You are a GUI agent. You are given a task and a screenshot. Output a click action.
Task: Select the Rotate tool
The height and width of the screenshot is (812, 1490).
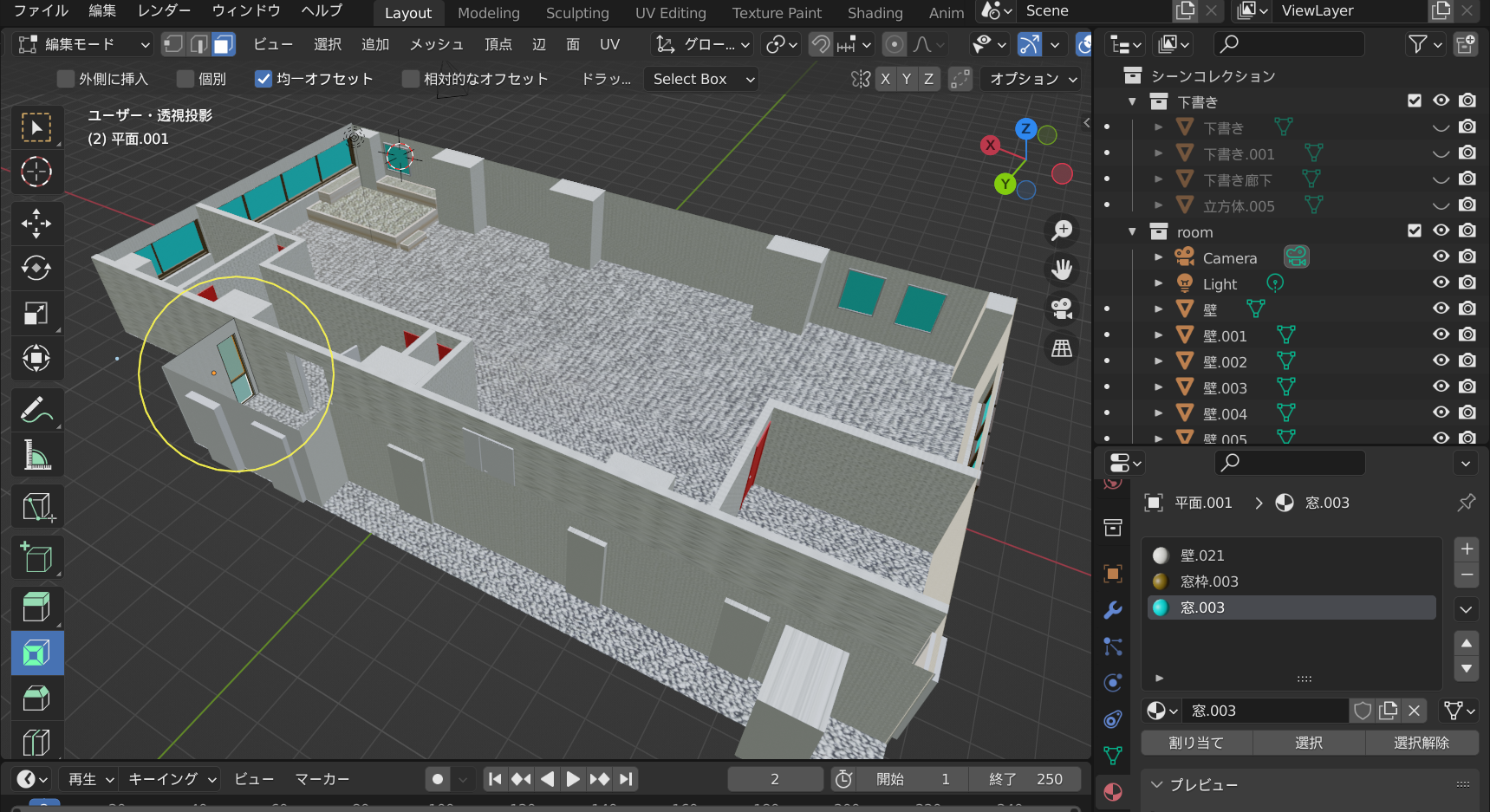click(36, 268)
